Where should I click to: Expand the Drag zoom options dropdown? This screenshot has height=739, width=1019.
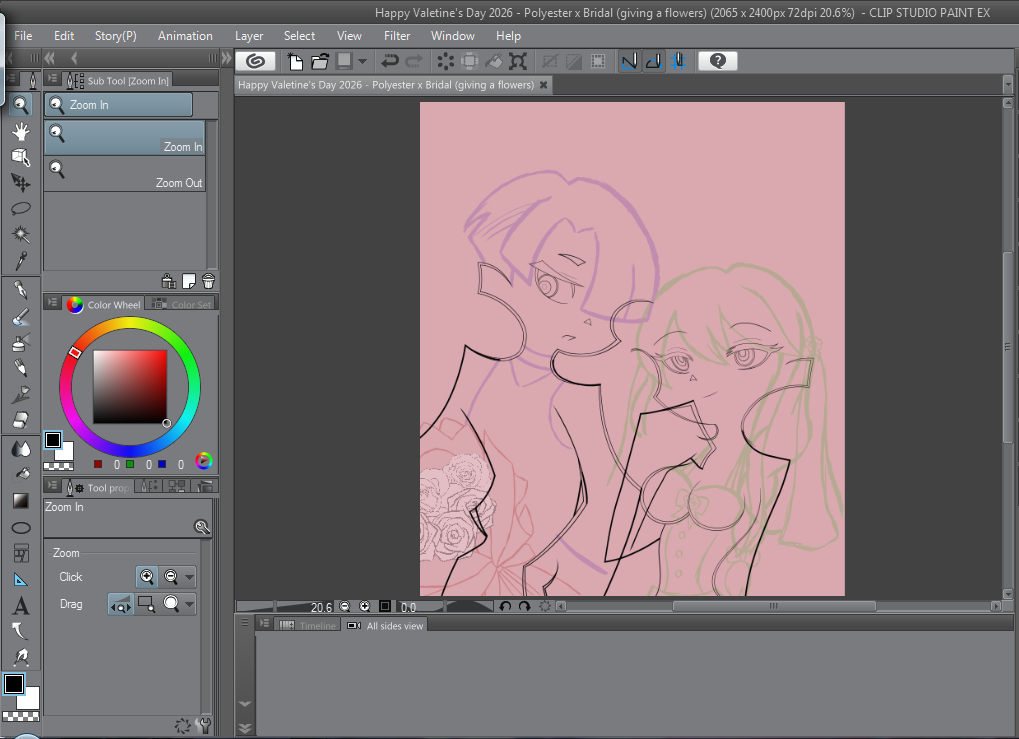189,604
